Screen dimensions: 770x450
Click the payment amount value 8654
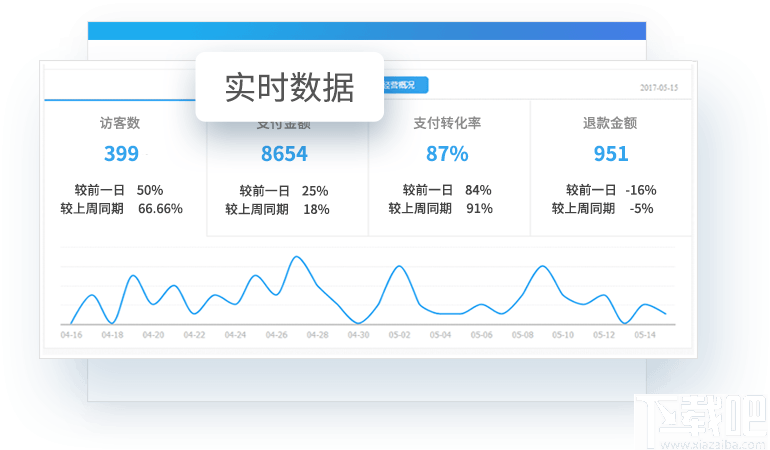click(284, 154)
